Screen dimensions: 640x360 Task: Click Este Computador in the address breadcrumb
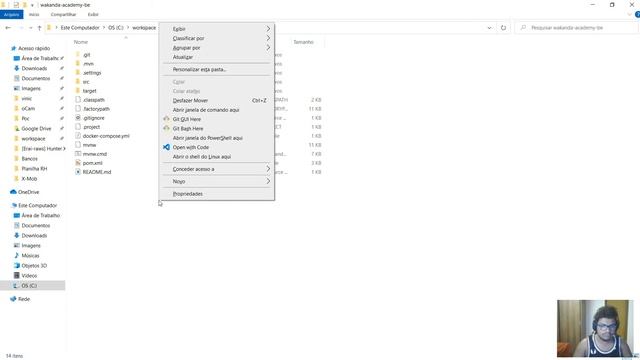(80, 28)
